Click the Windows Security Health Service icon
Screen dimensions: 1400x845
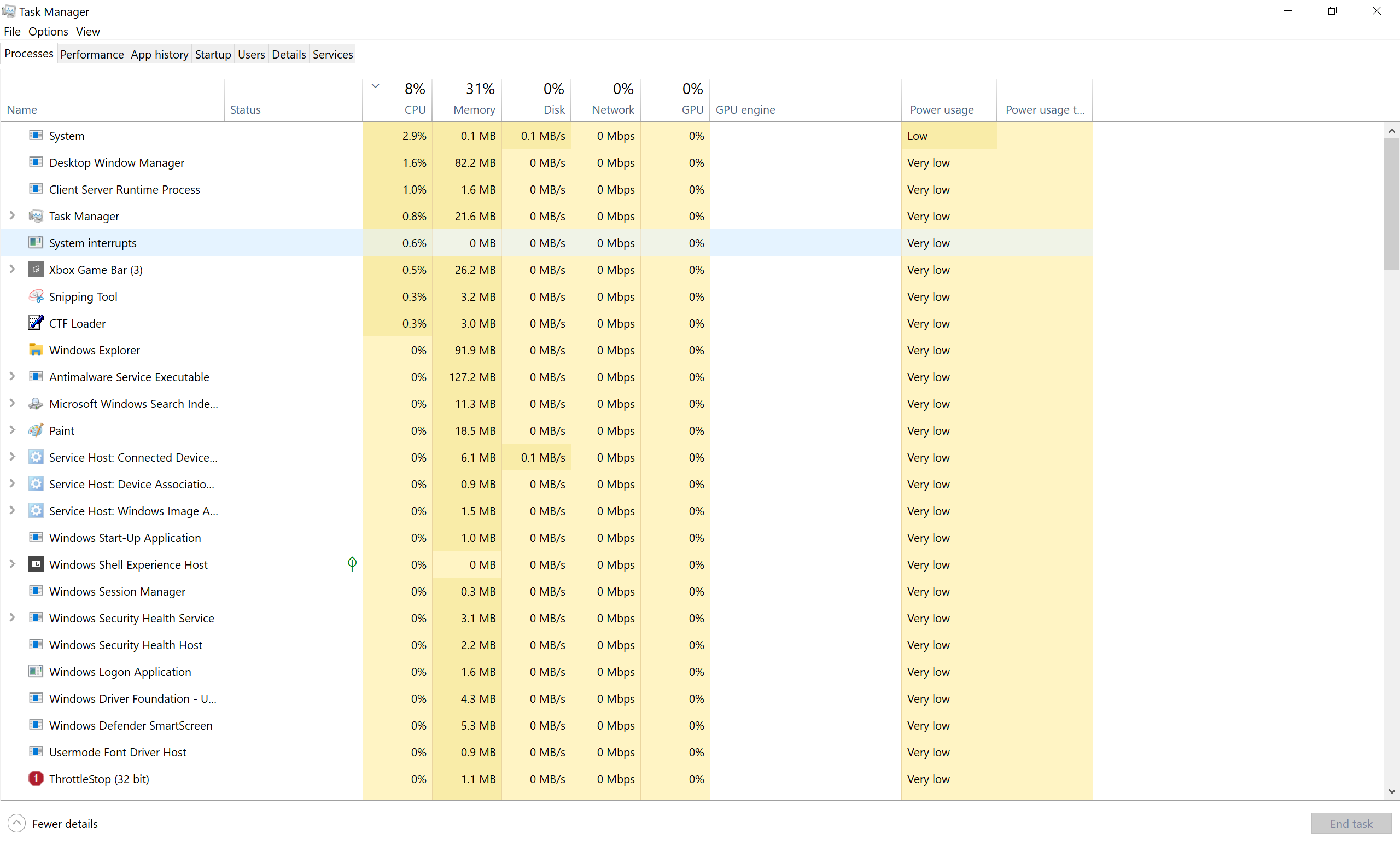(x=36, y=617)
